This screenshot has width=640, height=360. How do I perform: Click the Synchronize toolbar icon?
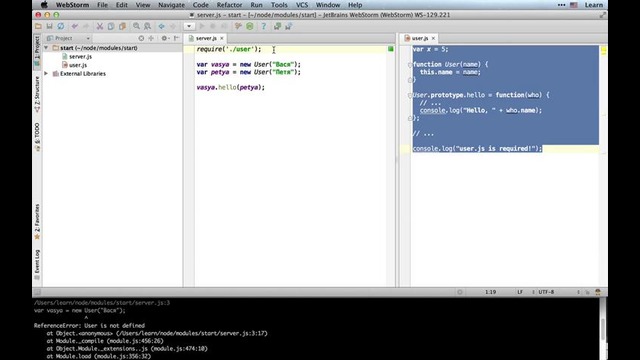tap(60, 26)
